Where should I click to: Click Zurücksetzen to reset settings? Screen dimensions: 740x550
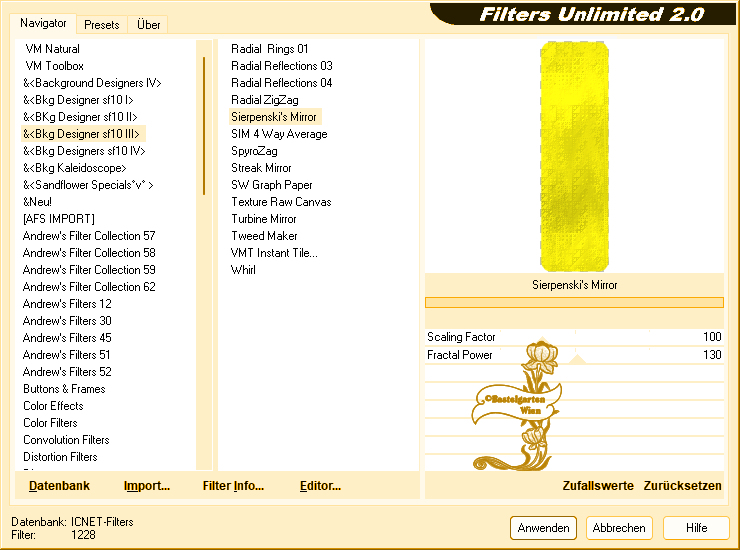(682, 485)
